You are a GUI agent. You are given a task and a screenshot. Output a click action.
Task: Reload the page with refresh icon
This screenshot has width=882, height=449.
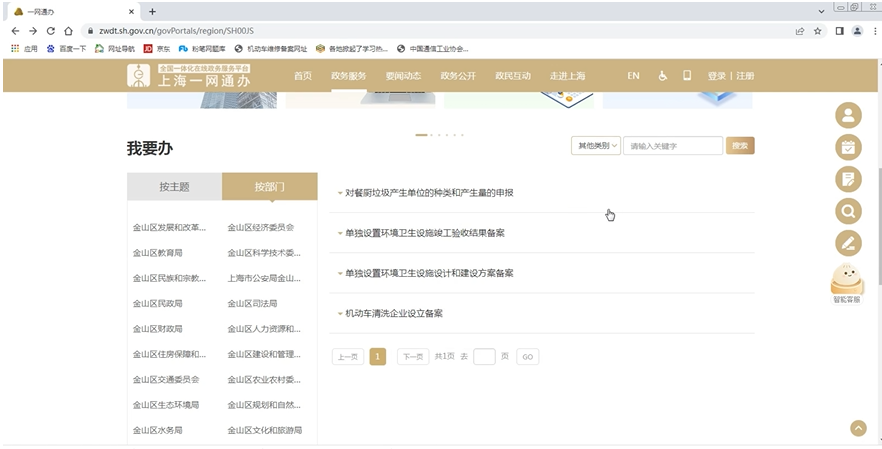pyautogui.click(x=51, y=31)
